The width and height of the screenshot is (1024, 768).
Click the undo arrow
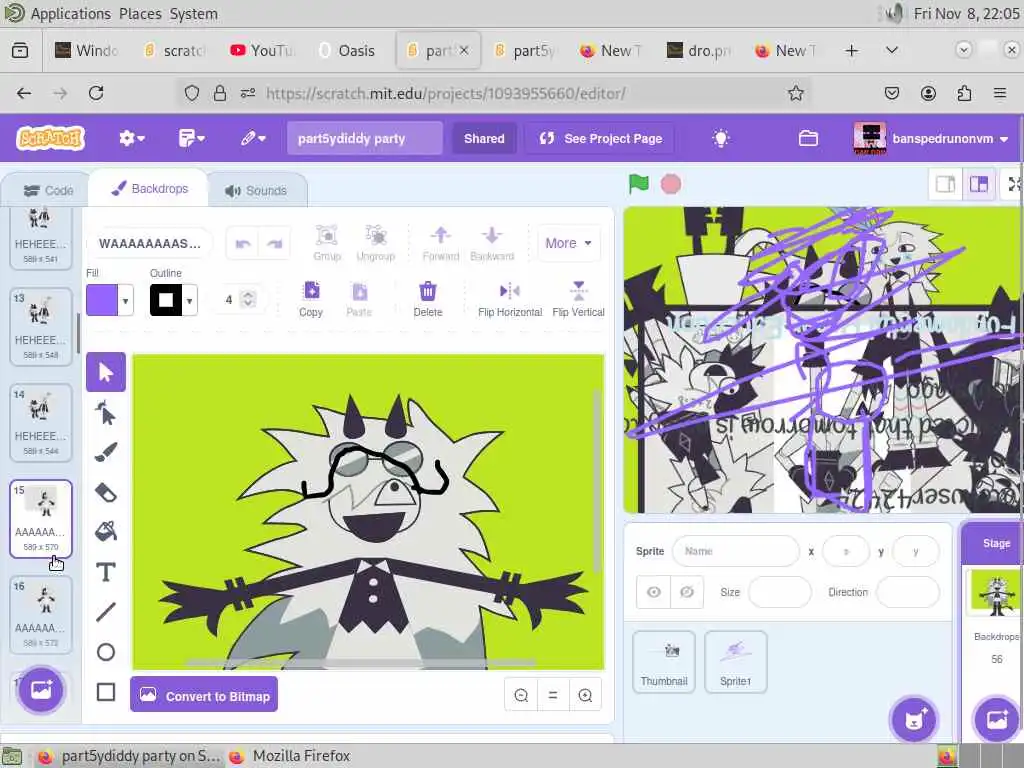[x=243, y=244]
